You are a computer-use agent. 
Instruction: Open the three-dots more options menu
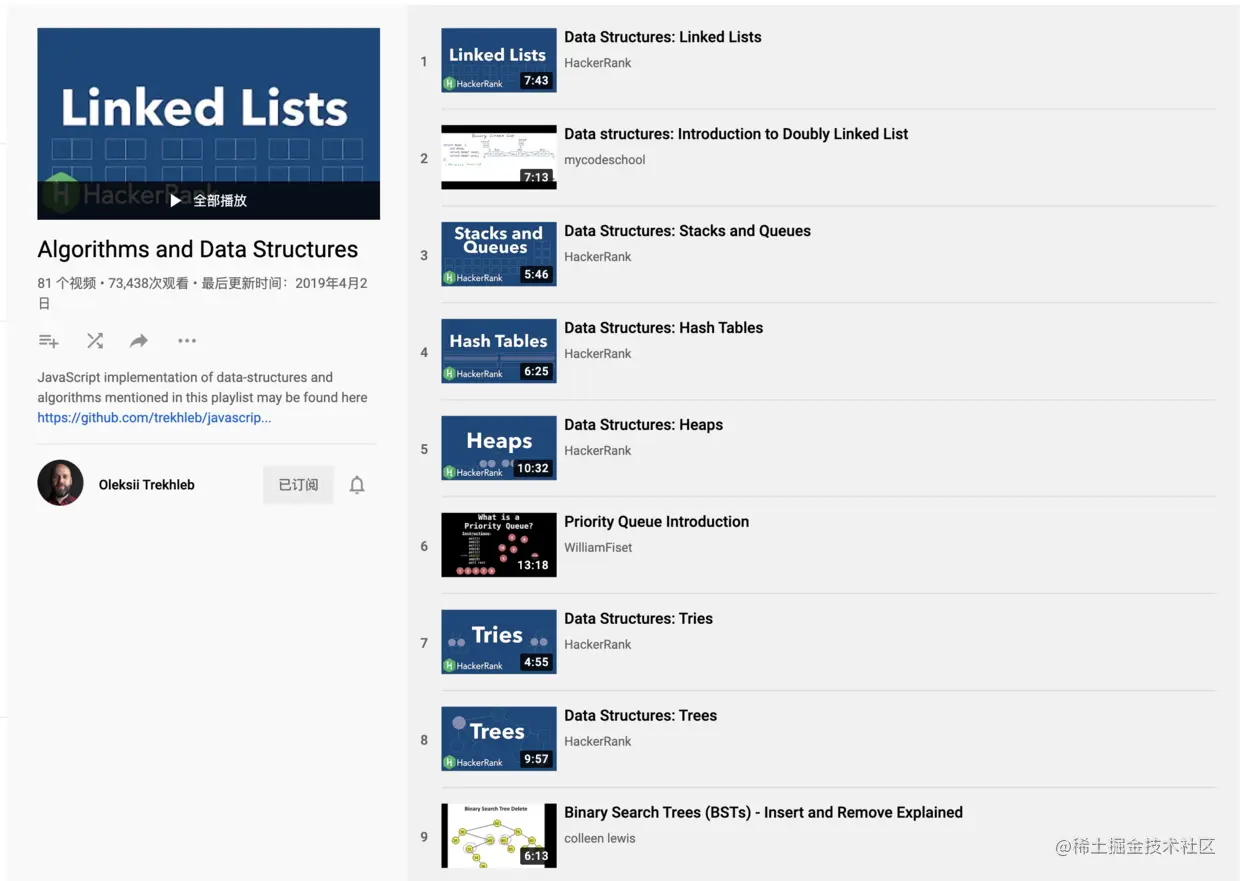187,341
